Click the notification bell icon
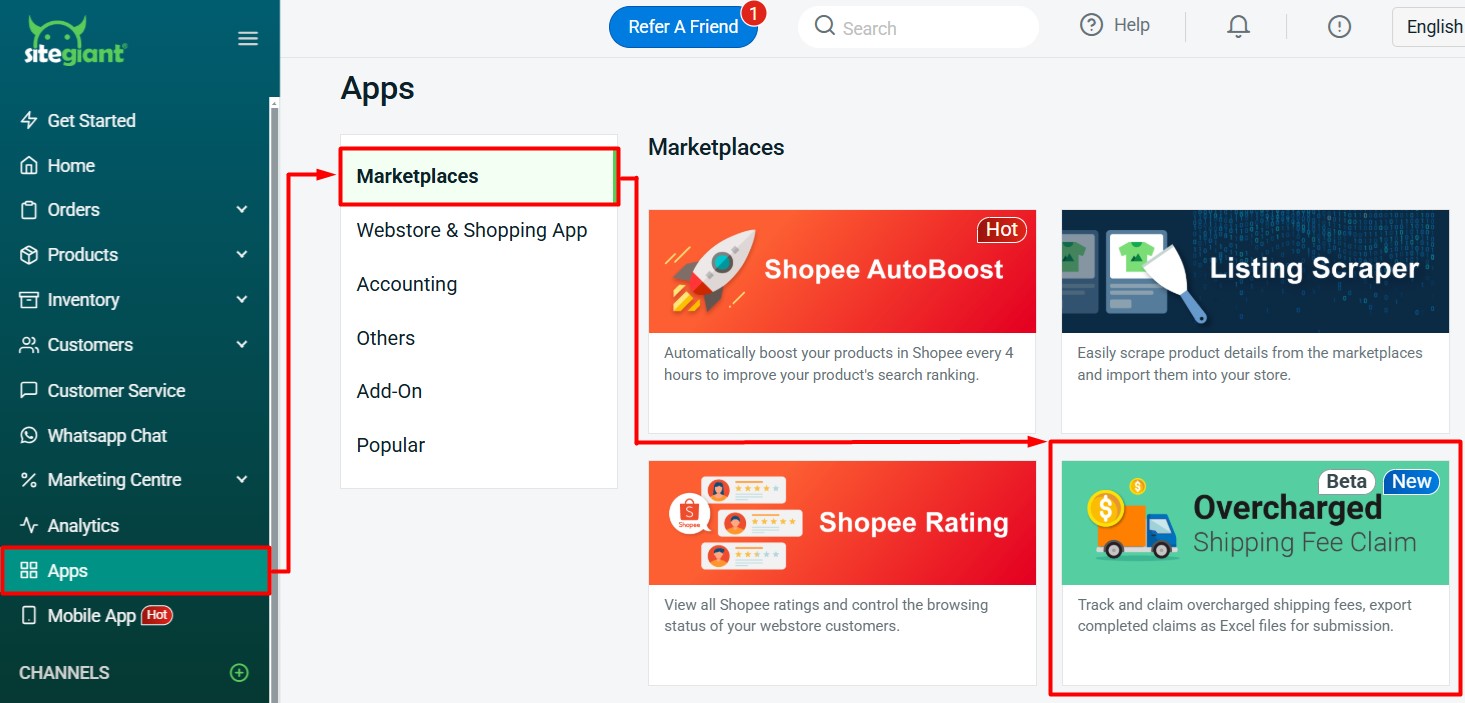Viewport: 1465px width, 703px height. pos(1238,26)
